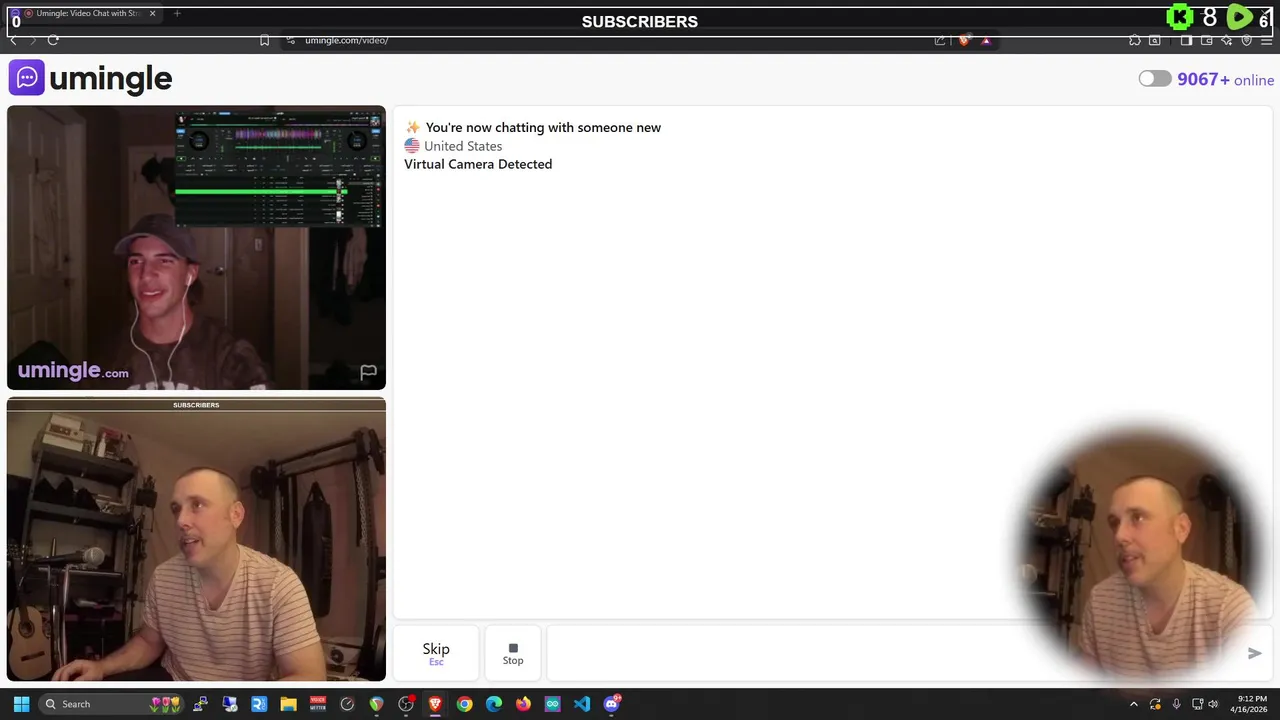Screen dimensions: 1280x720
Task: Open File Explorer from the taskbar
Action: pos(288,704)
